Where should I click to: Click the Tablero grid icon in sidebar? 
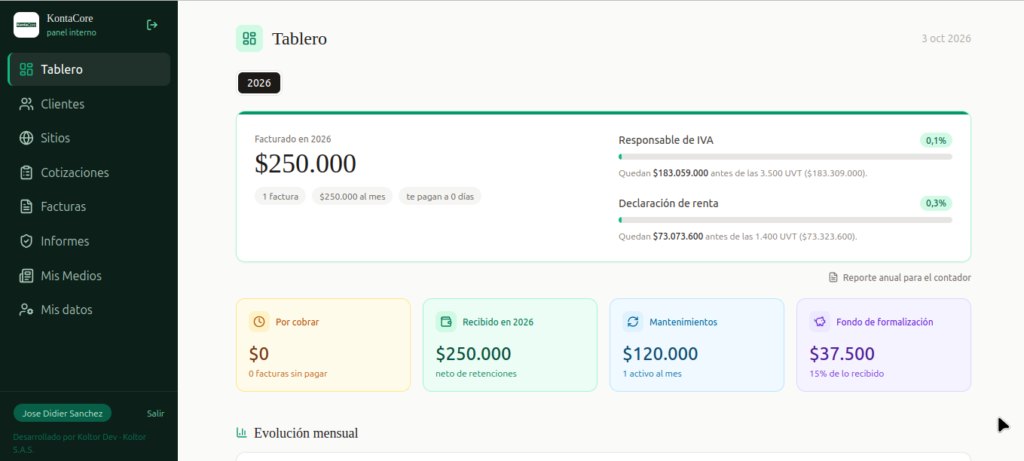[x=26, y=69]
